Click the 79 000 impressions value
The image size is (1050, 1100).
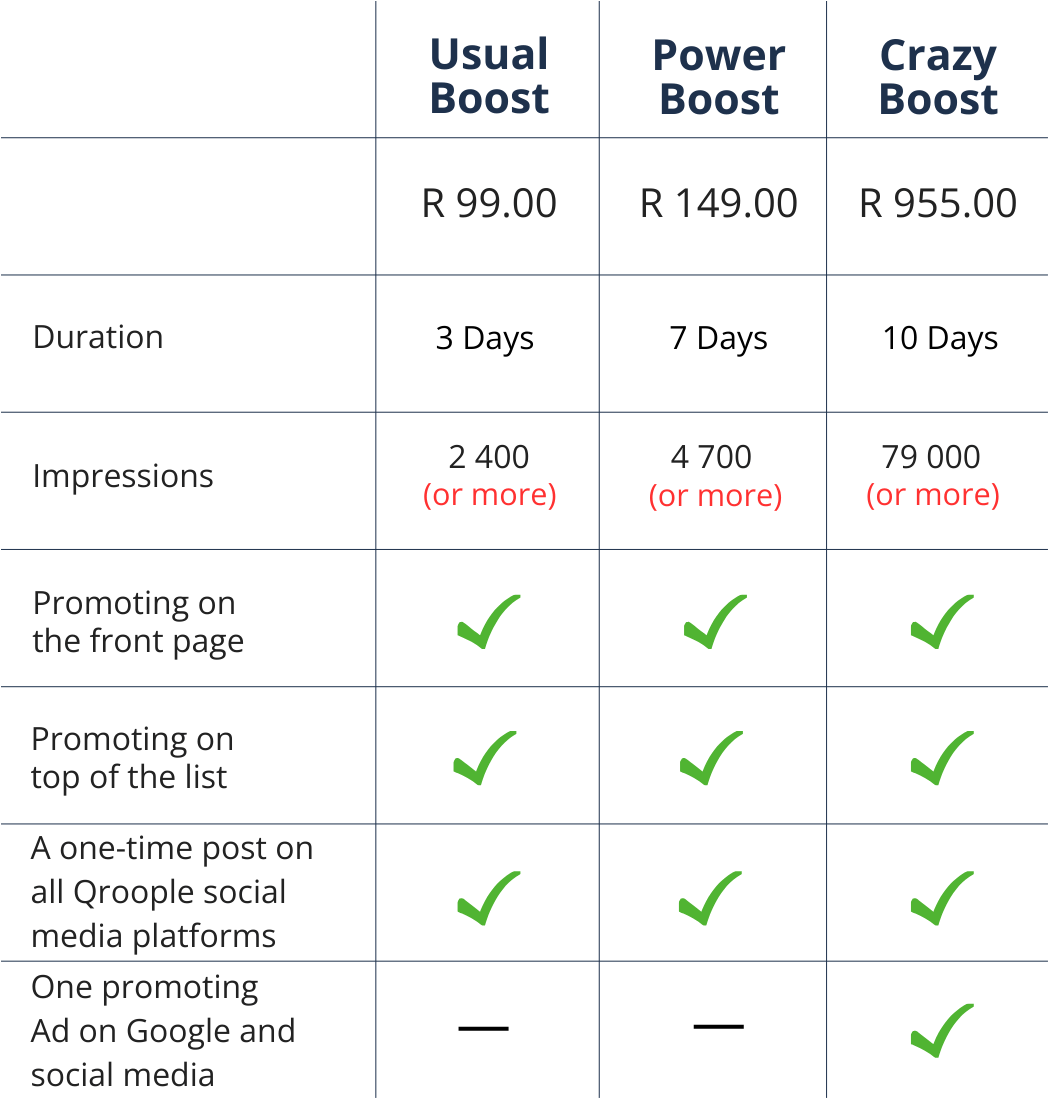[932, 457]
